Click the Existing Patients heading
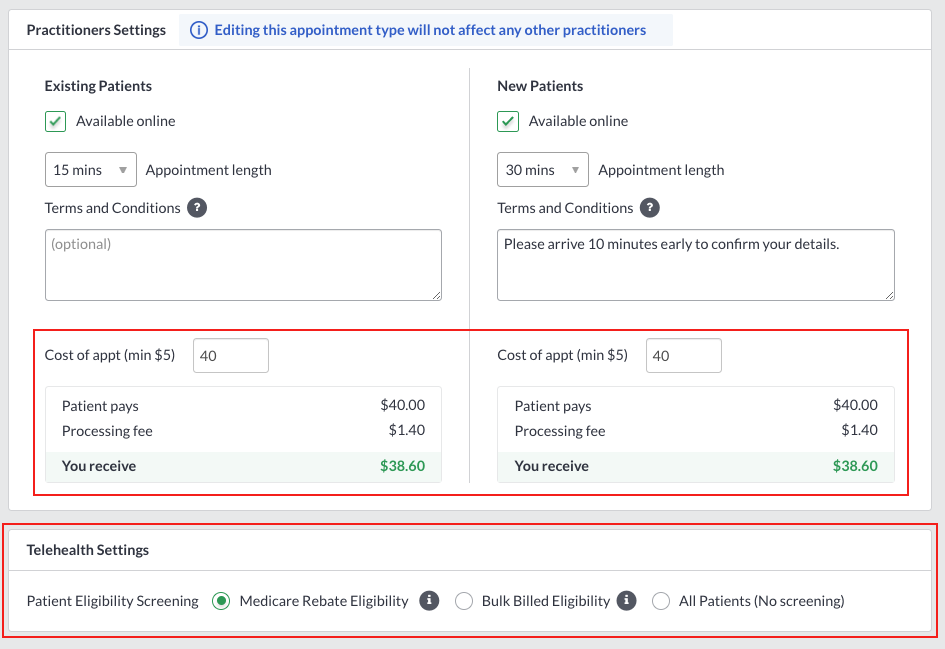The height and width of the screenshot is (649, 945). (x=98, y=86)
